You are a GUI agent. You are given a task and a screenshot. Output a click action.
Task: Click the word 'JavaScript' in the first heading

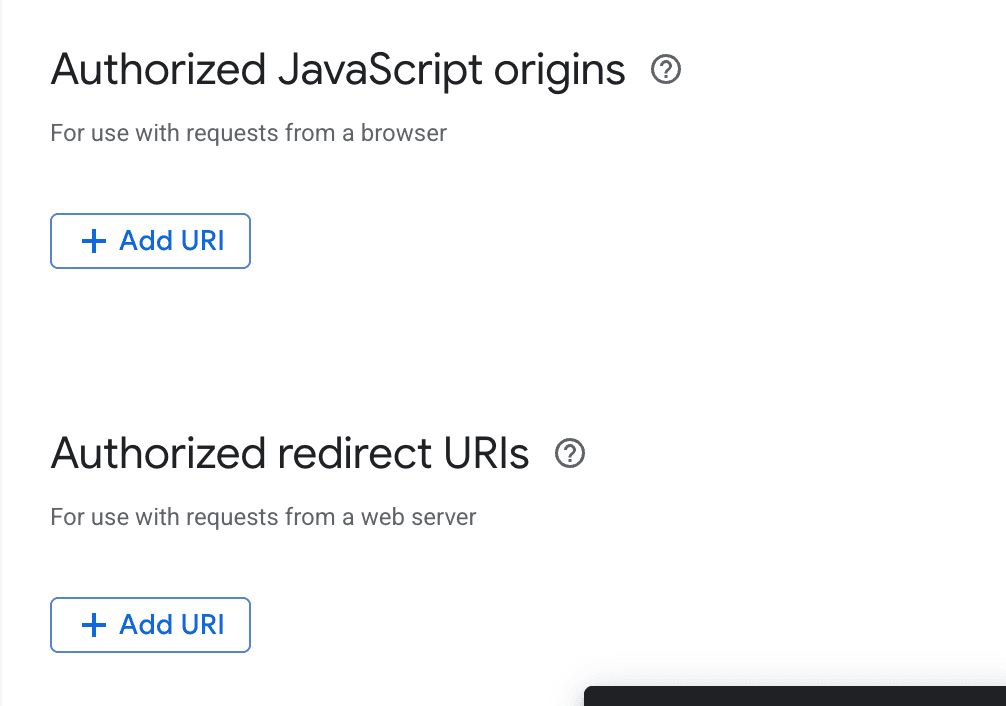point(380,70)
